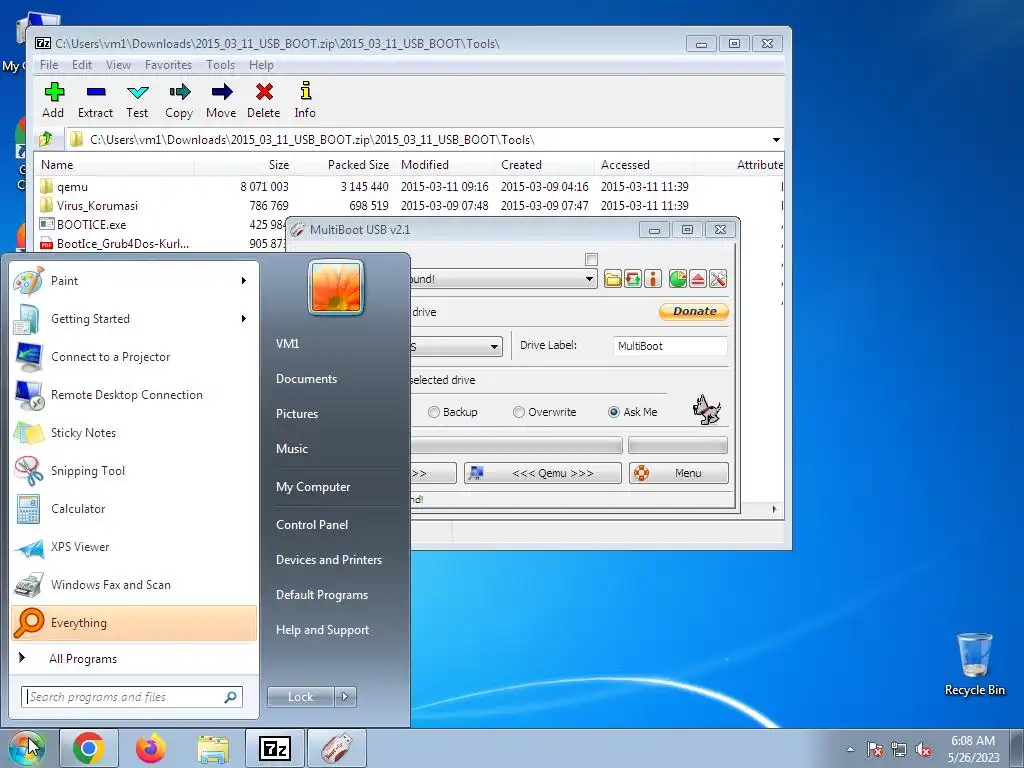Open the Help menu in 7-Zip

[261, 65]
